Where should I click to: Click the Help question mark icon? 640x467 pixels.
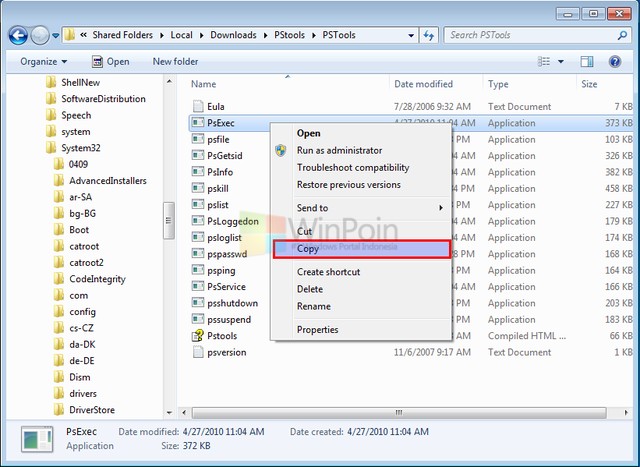click(615, 62)
